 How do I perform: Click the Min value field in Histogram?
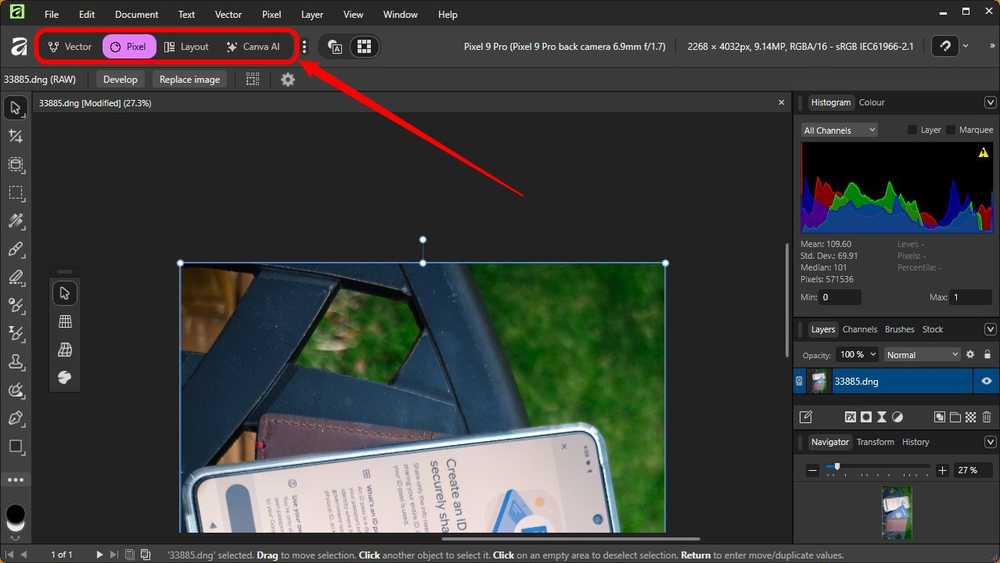click(x=840, y=297)
